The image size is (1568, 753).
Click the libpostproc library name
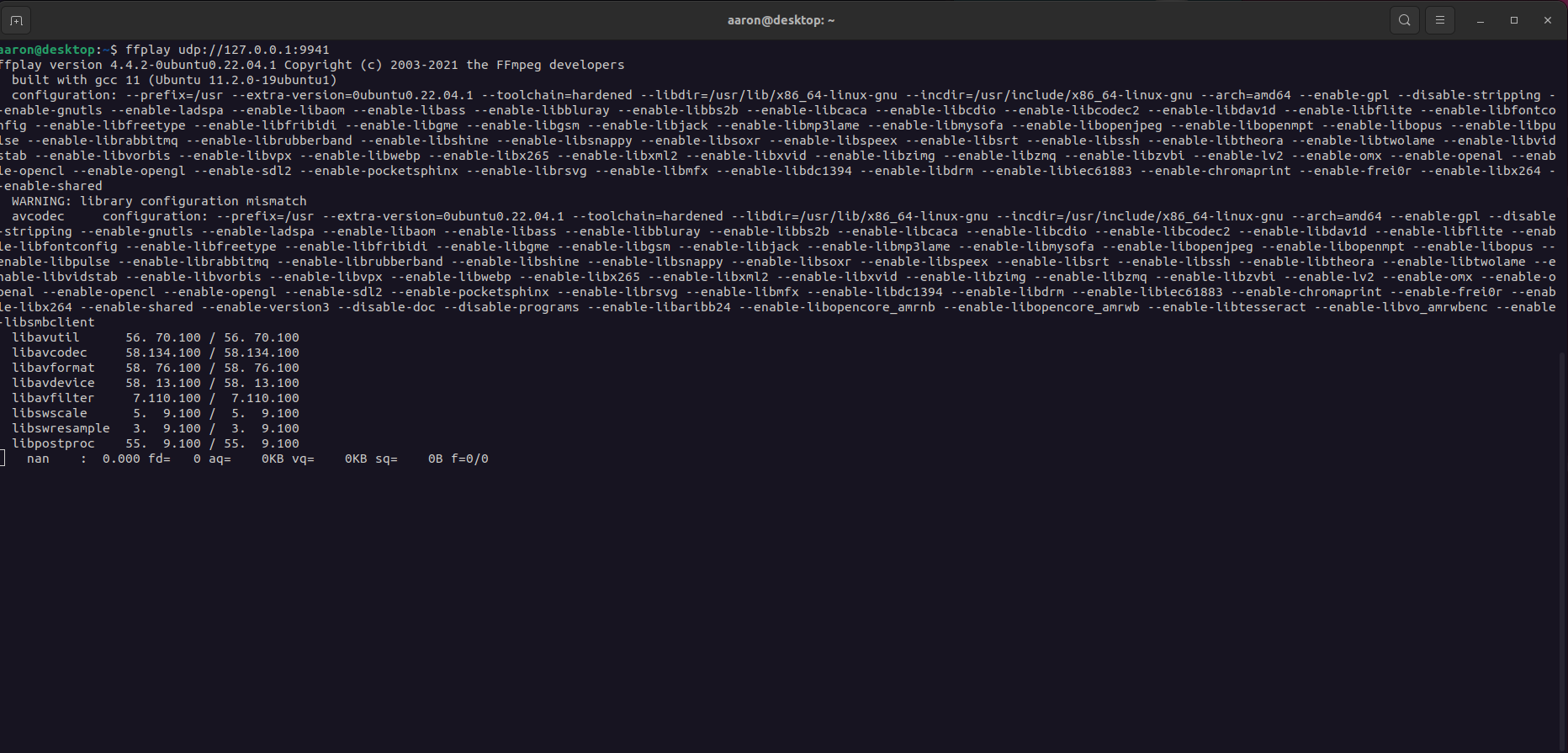click(53, 443)
